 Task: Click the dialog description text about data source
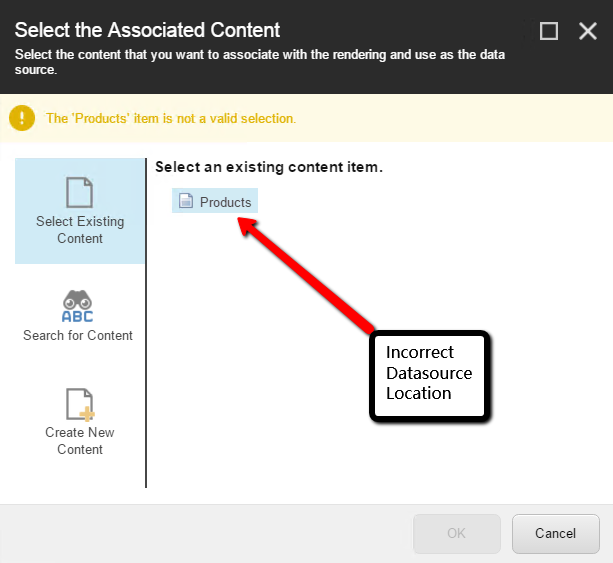pyautogui.click(x=260, y=62)
